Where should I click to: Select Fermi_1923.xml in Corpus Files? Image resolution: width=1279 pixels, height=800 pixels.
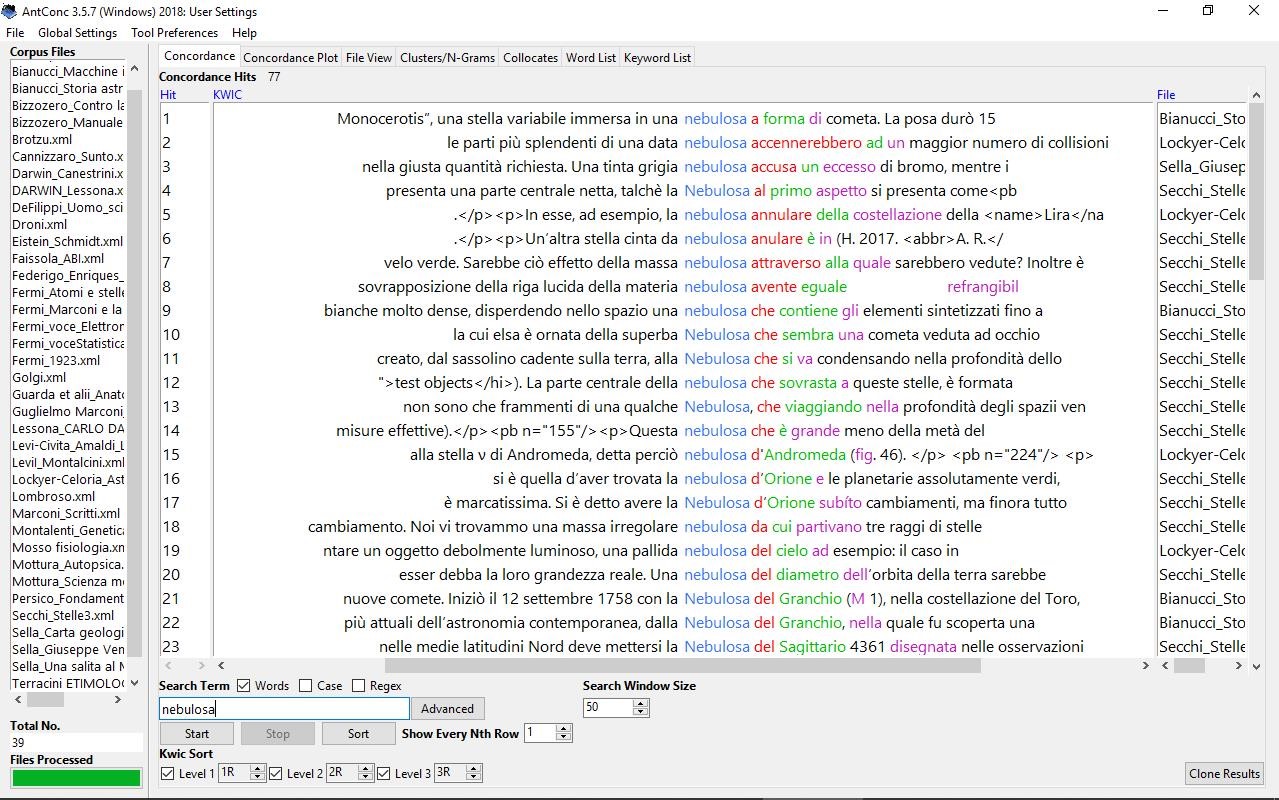click(x=56, y=361)
